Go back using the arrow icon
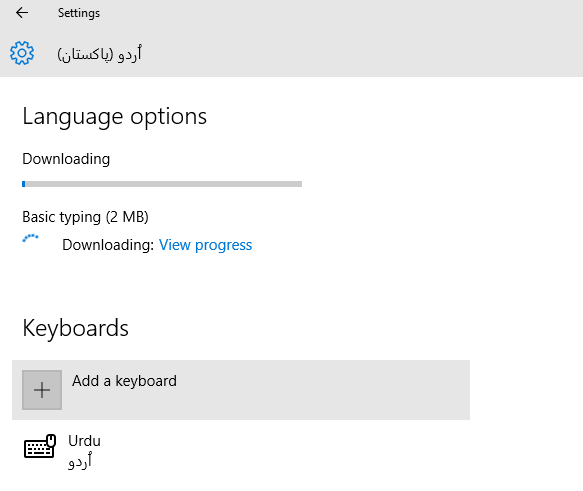This screenshot has width=583, height=491. [22, 13]
